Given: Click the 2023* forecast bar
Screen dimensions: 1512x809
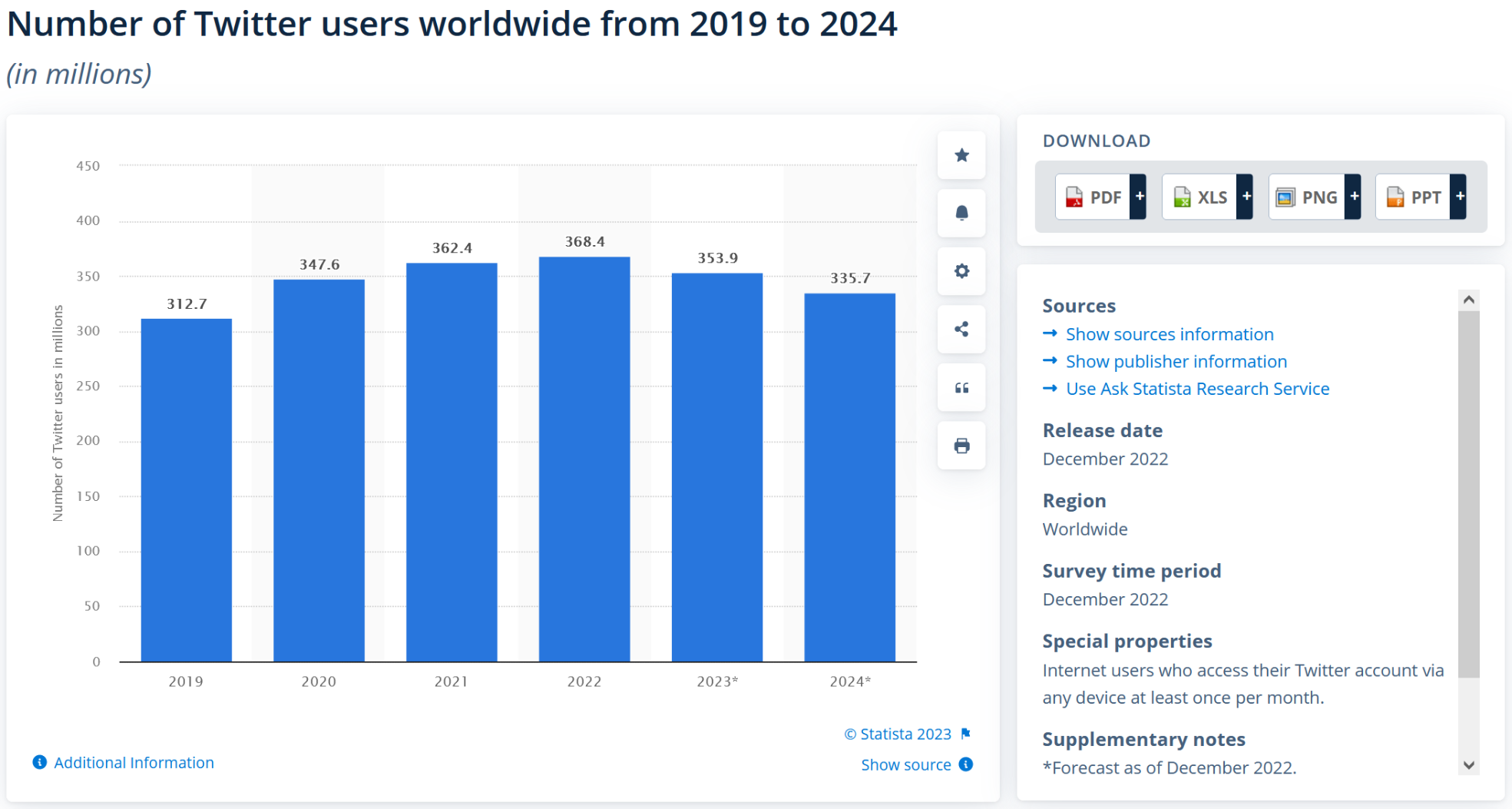Looking at the screenshot, I should point(717,467).
